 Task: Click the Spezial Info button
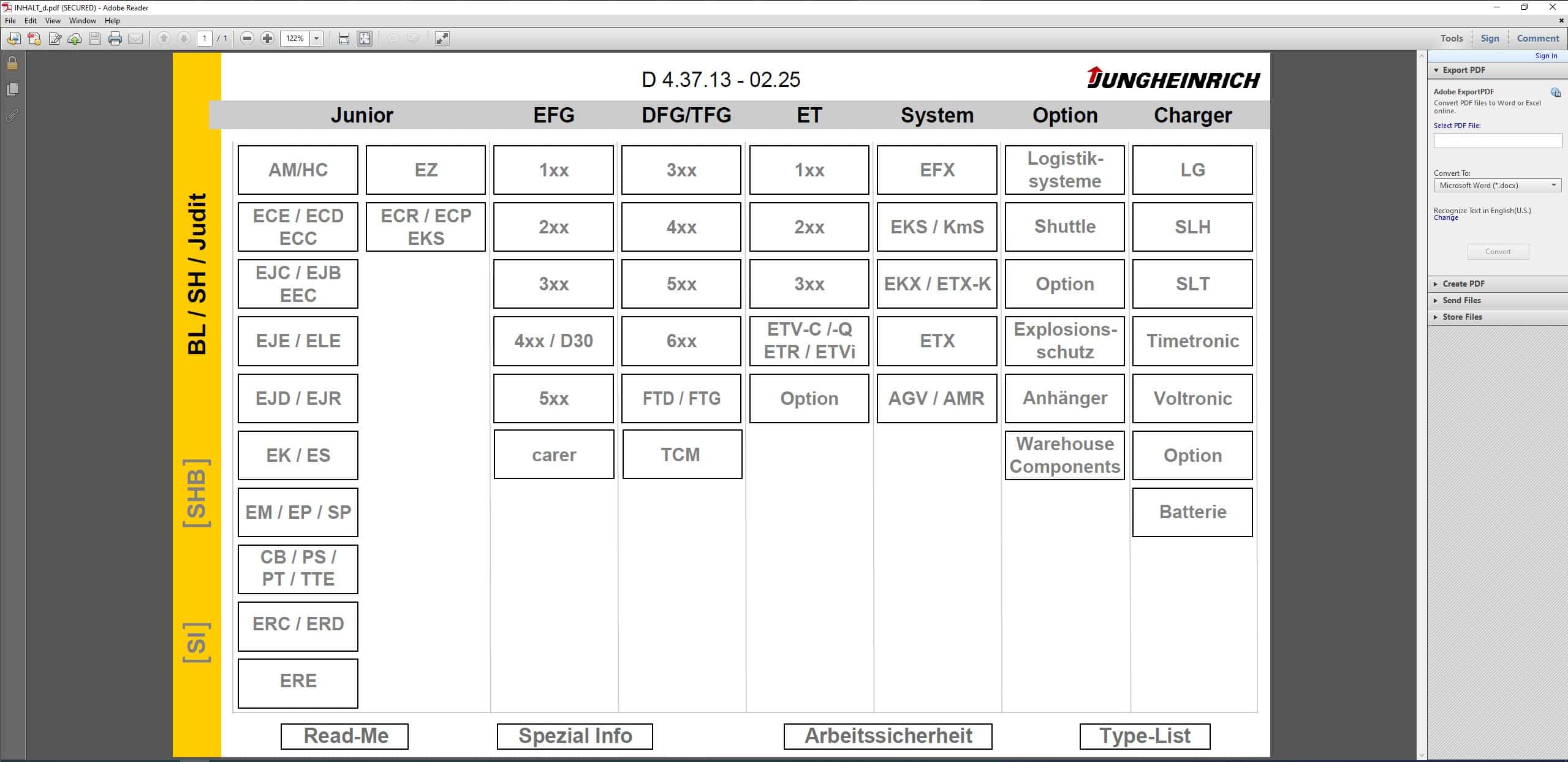(x=575, y=736)
